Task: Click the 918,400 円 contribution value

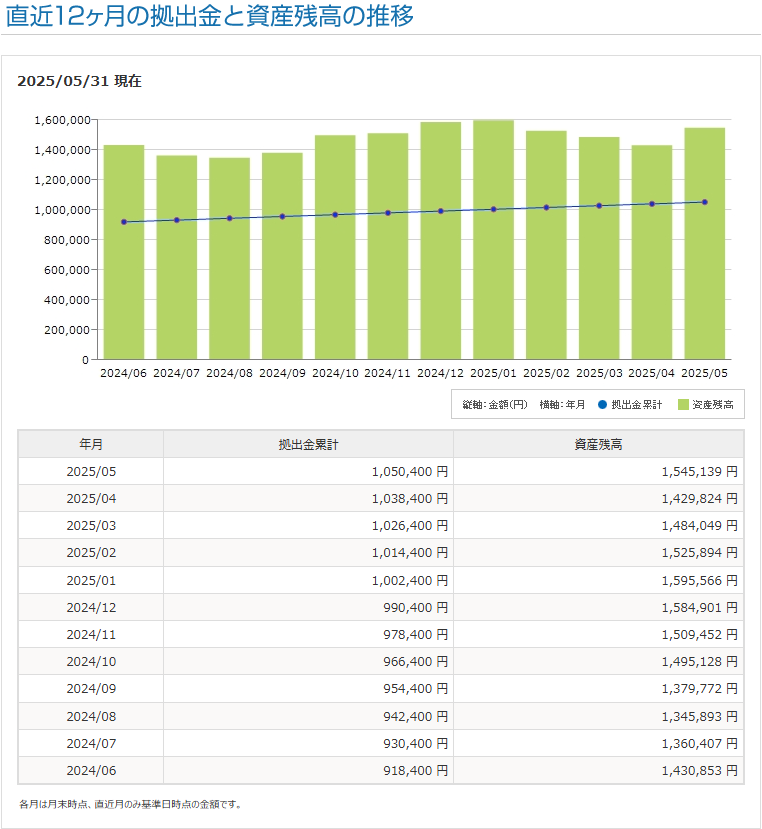Action: [416, 770]
